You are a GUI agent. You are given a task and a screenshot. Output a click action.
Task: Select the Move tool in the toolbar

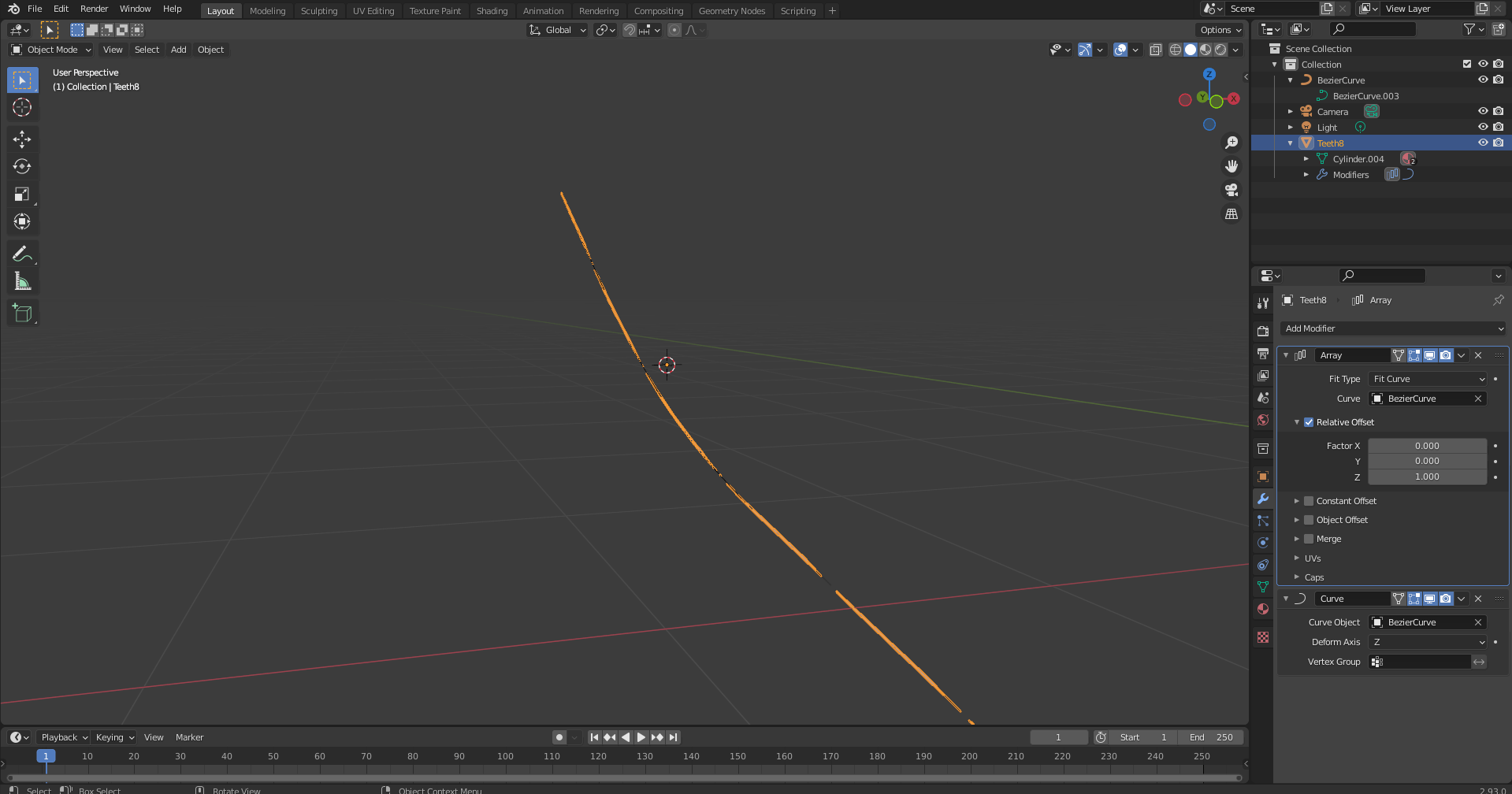click(23, 139)
